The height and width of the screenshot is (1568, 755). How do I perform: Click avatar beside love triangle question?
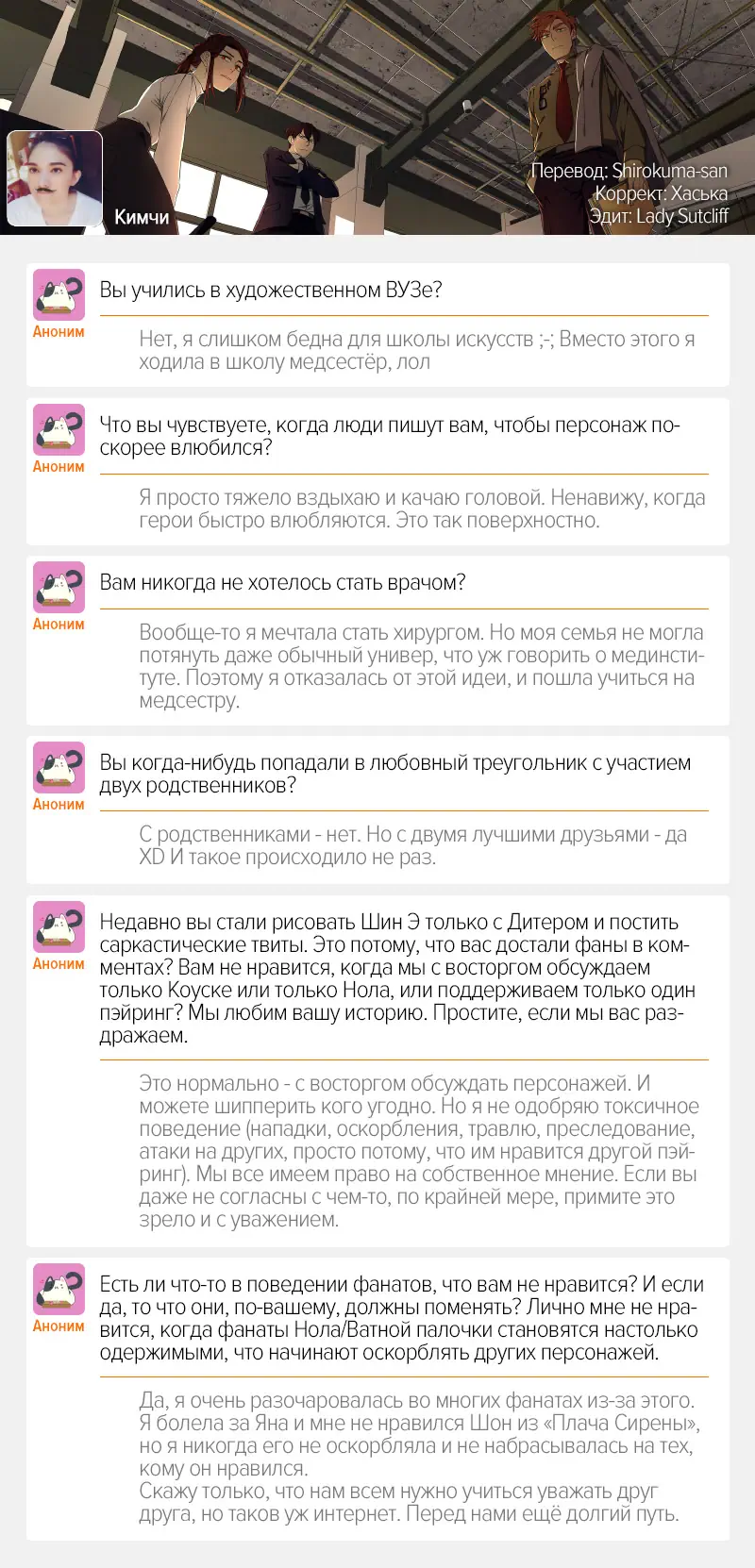coord(59,767)
